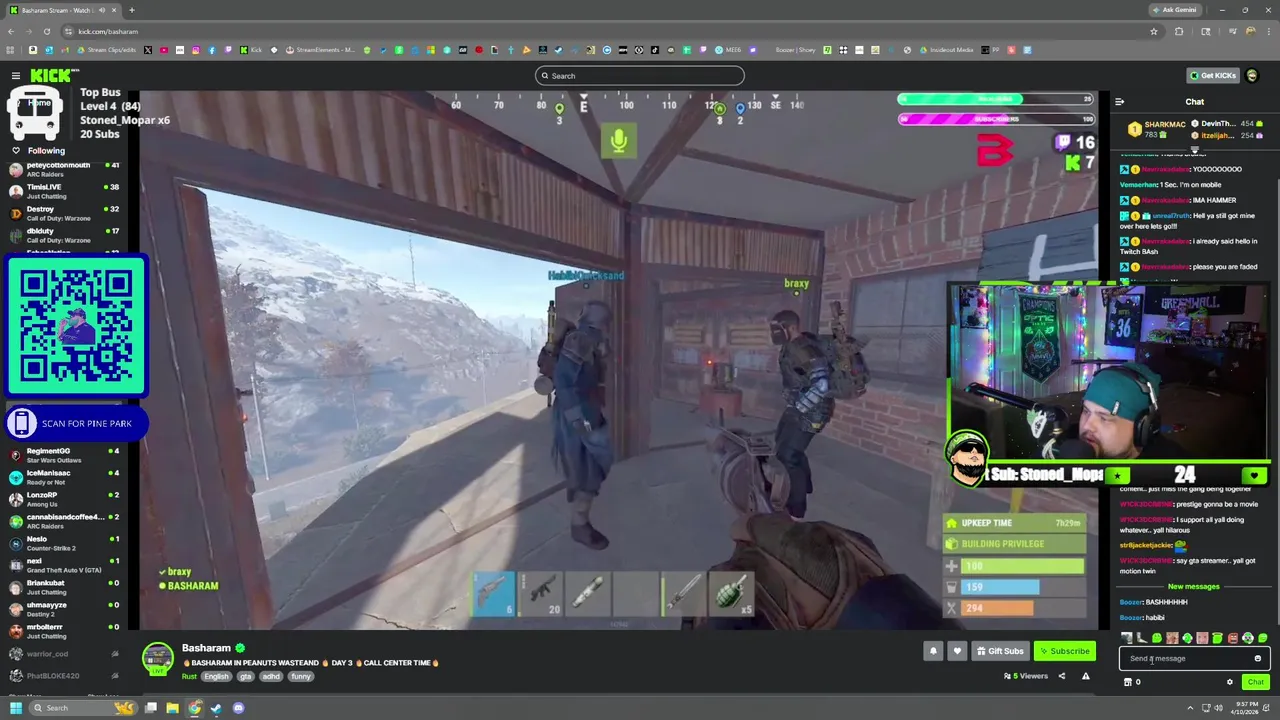The width and height of the screenshot is (1280, 720).
Task: Bookmark this page with star icon
Action: coord(1154,31)
